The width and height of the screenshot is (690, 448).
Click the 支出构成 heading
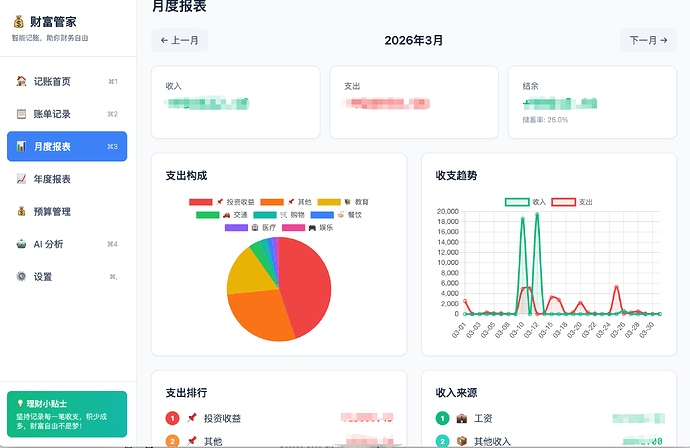click(186, 176)
